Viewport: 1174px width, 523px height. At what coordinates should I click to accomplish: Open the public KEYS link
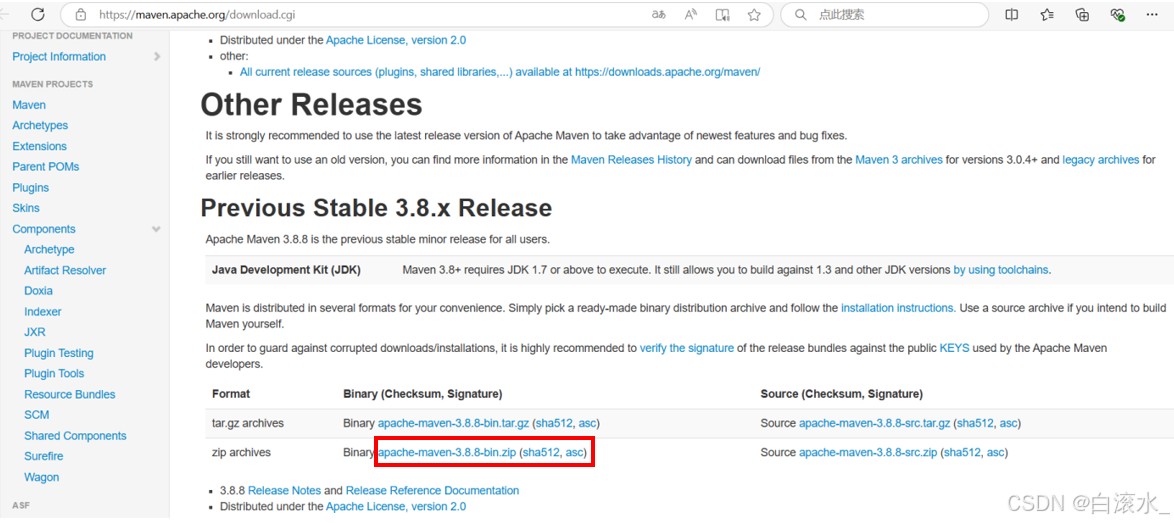[954, 348]
